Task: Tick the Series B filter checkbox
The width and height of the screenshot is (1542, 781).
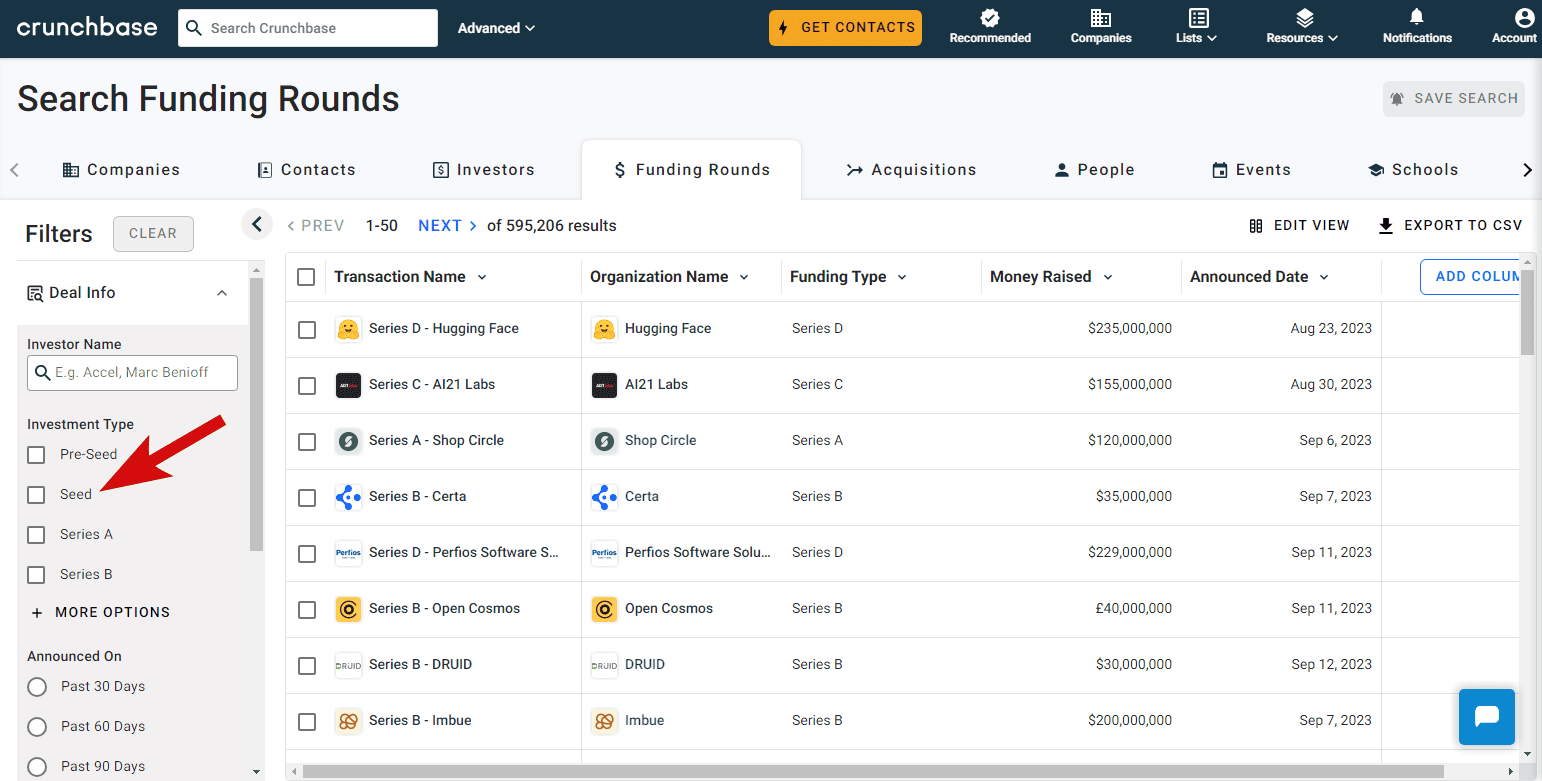Action: [x=37, y=575]
